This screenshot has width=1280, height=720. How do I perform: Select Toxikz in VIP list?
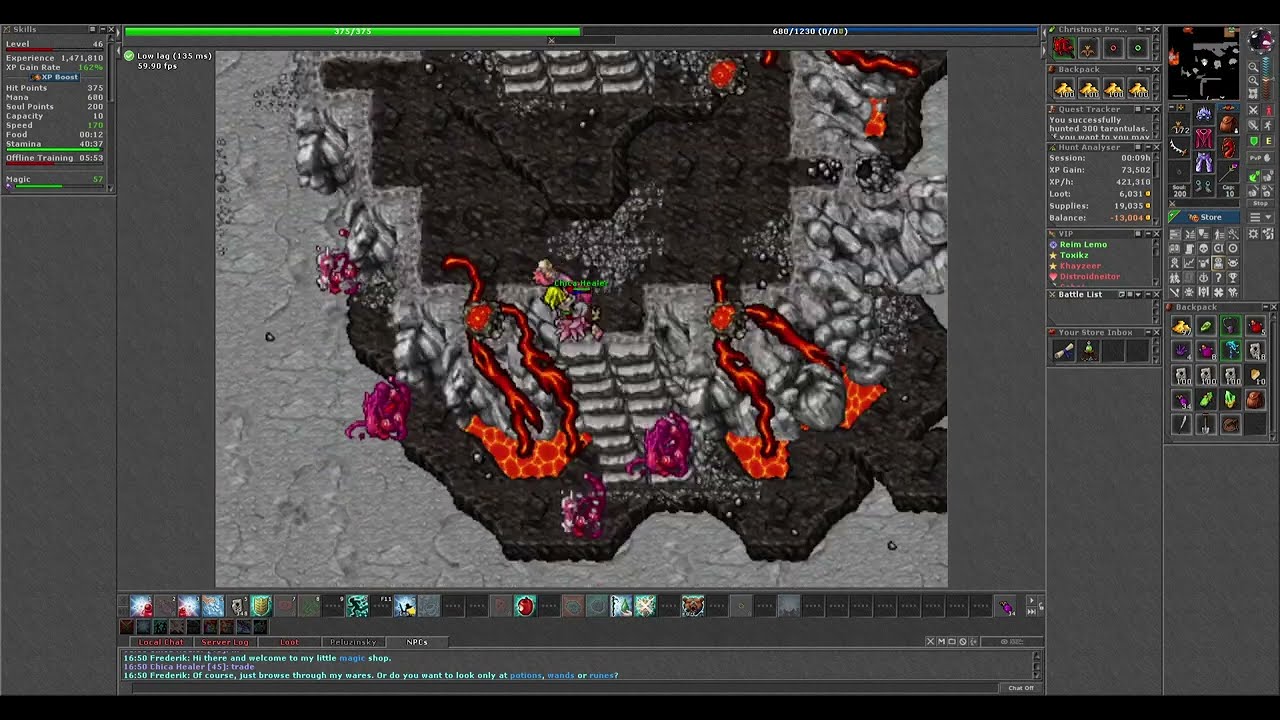click(x=1075, y=255)
